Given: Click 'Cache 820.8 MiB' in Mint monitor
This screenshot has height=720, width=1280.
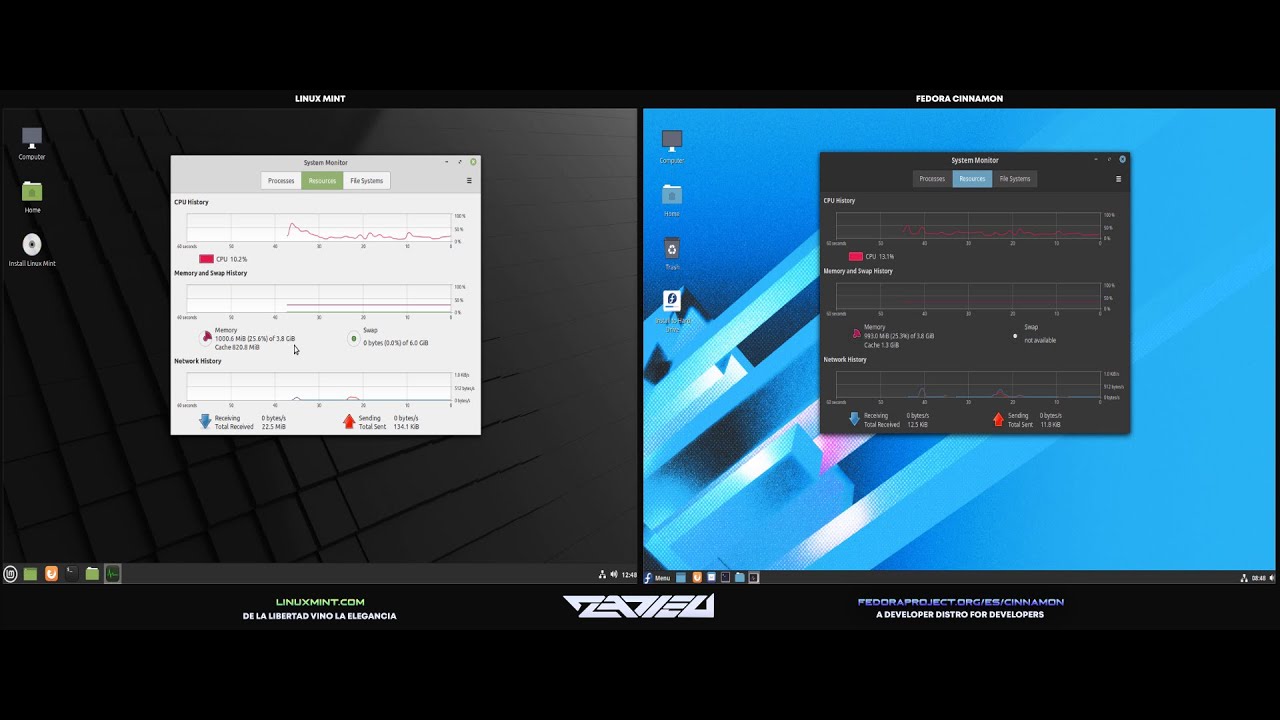Looking at the screenshot, I should coord(237,347).
